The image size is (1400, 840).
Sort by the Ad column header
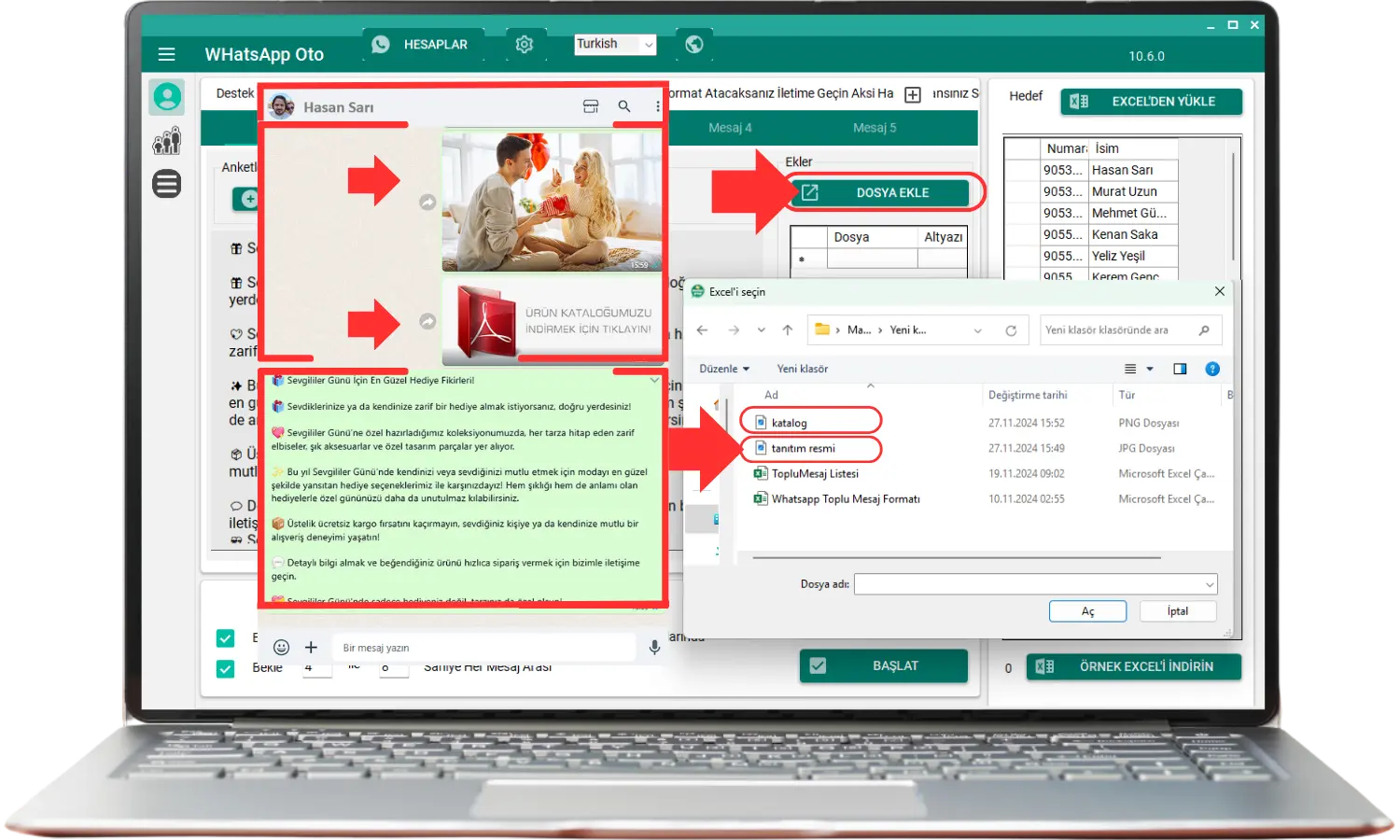771,395
